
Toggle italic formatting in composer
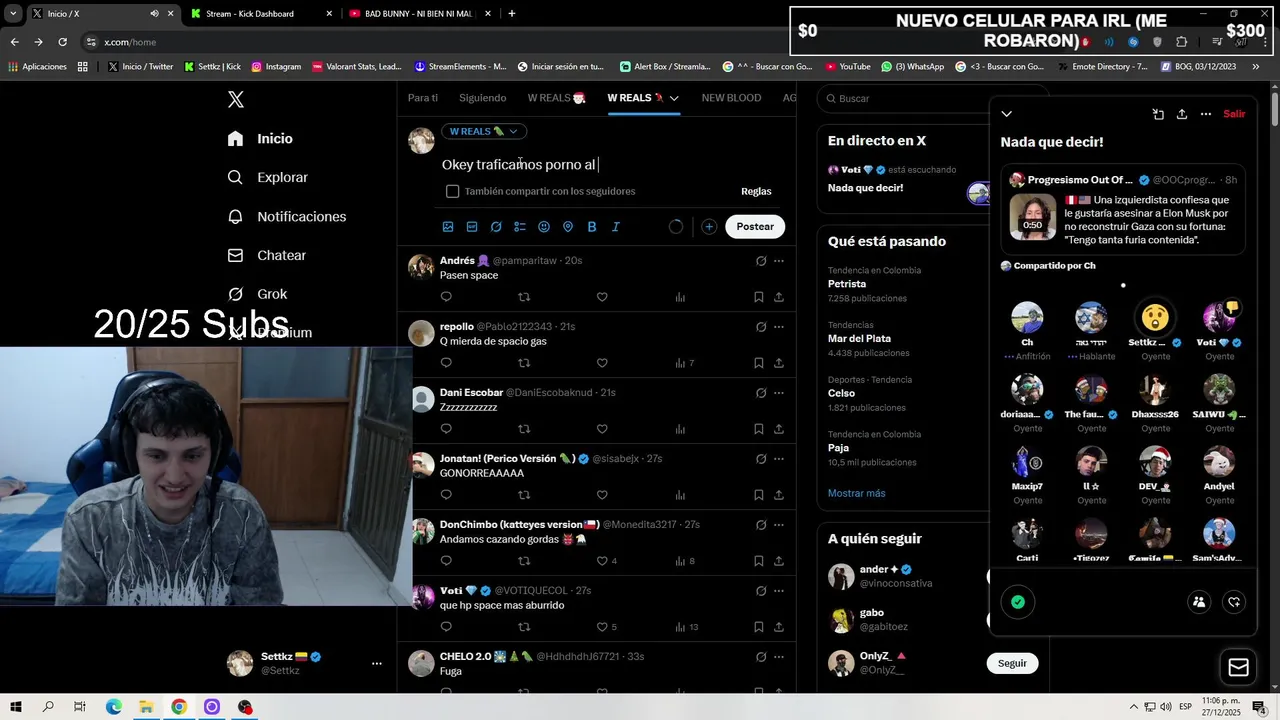tap(616, 227)
